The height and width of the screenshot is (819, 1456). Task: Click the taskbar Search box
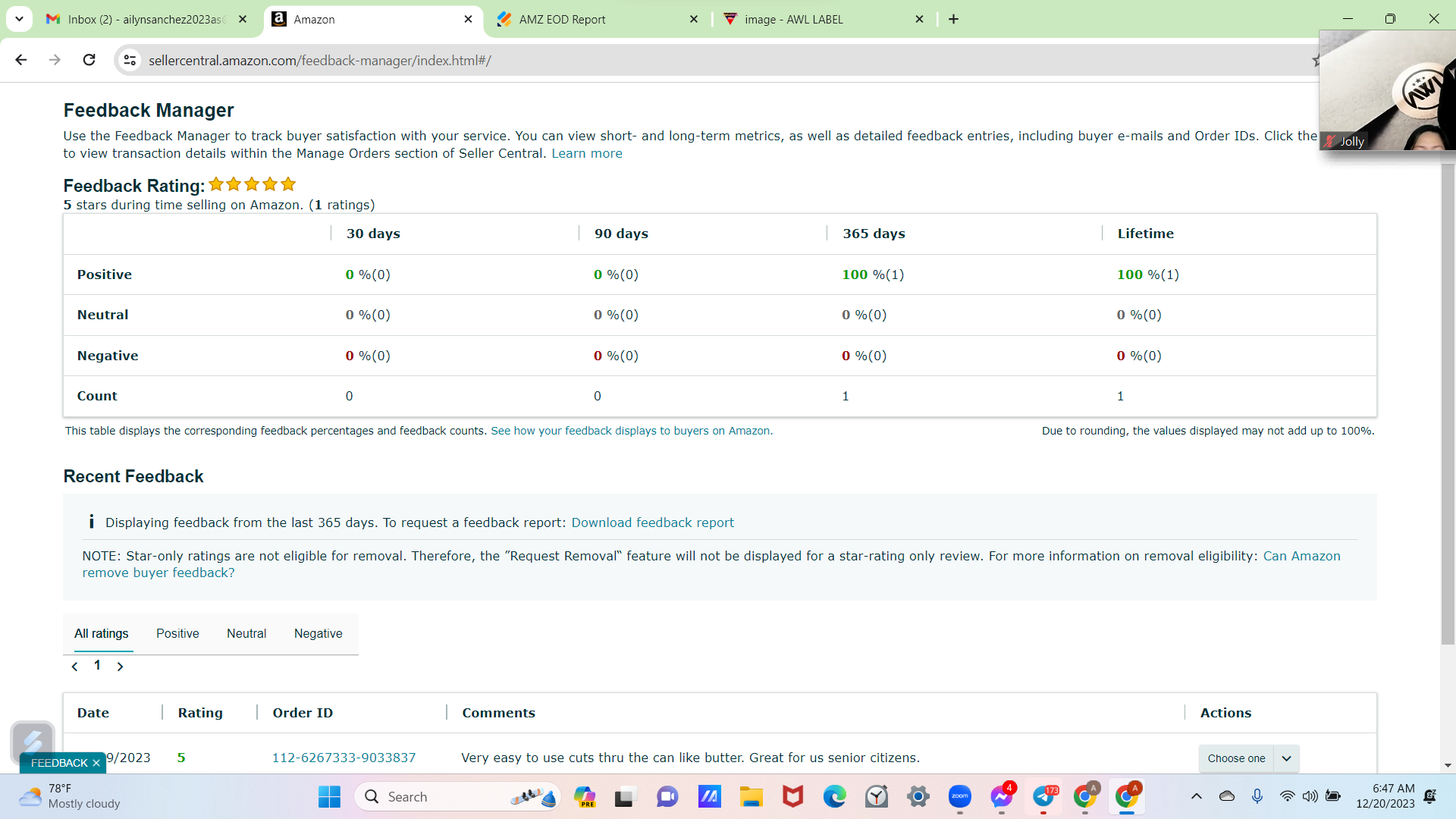pos(457,797)
